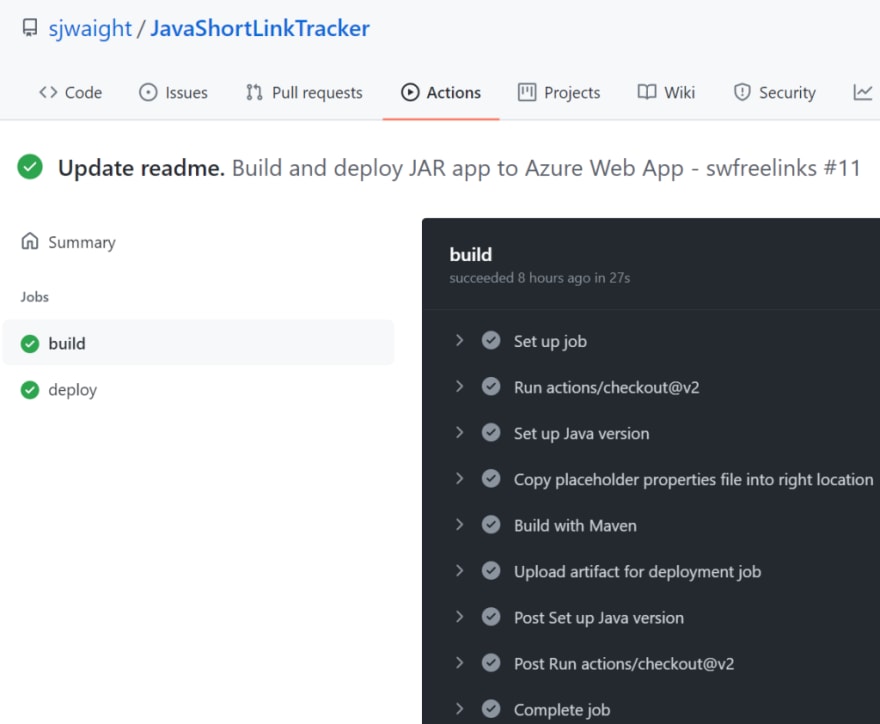Go to the run Summary

click(68, 242)
